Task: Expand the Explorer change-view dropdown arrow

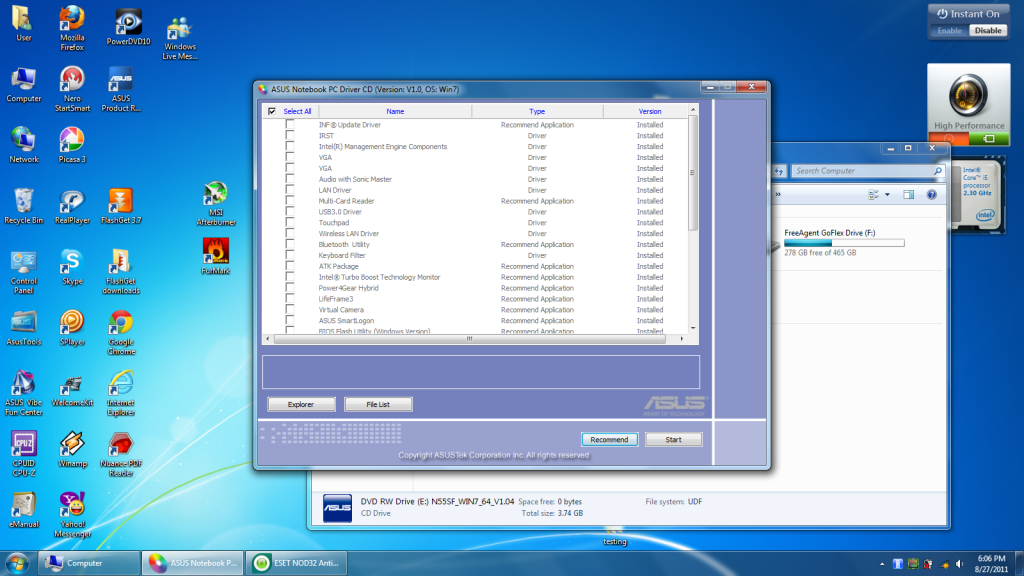Action: (887, 195)
